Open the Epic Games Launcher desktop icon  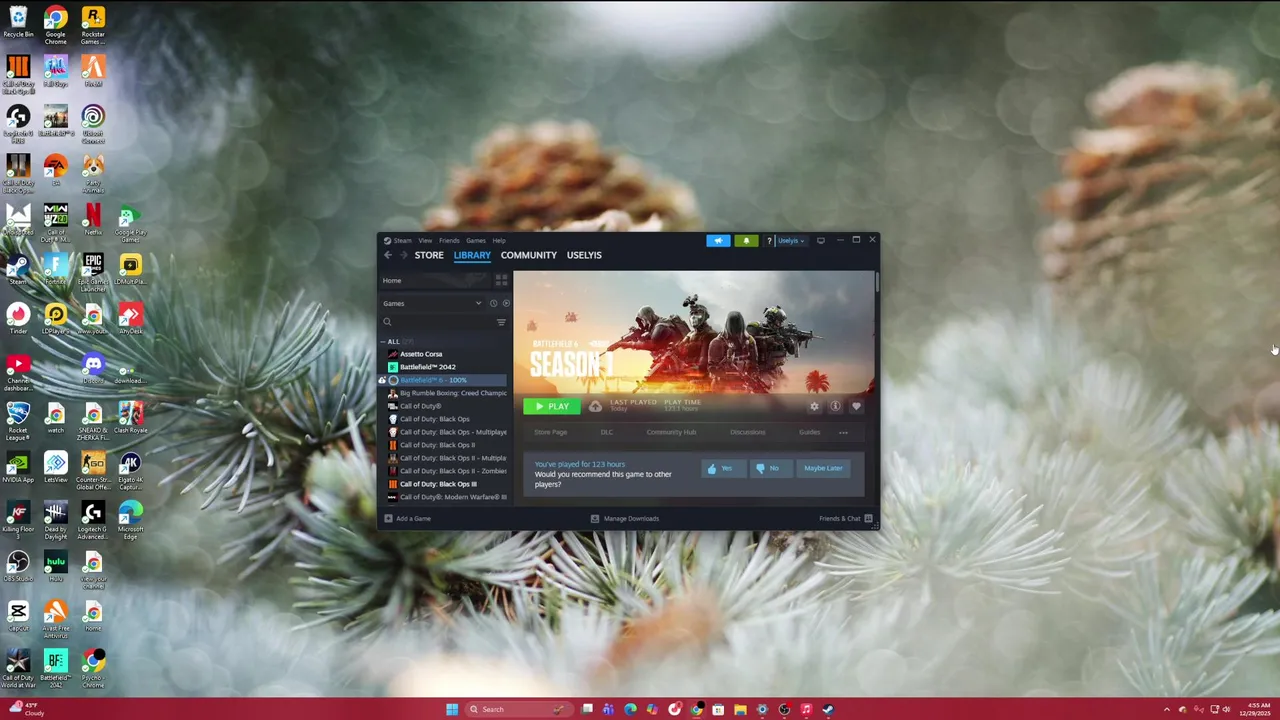pyautogui.click(x=92, y=272)
